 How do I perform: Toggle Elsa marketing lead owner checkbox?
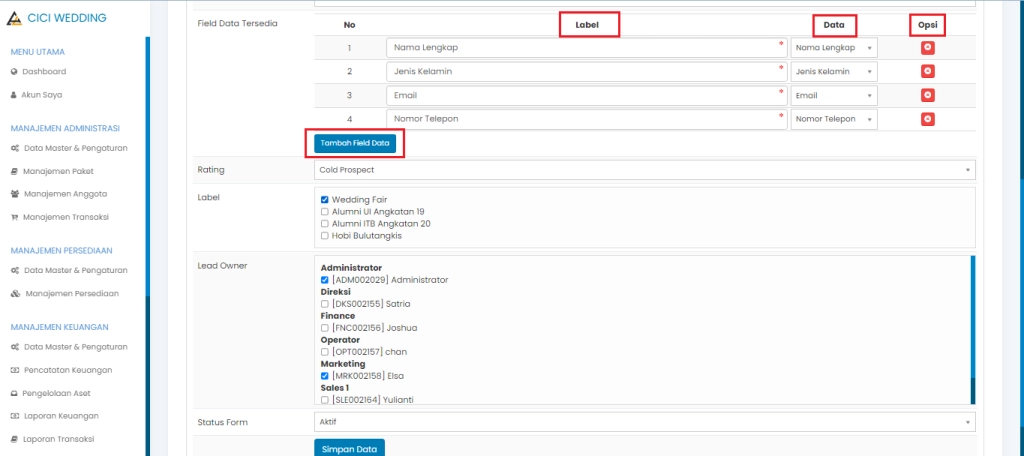click(324, 376)
